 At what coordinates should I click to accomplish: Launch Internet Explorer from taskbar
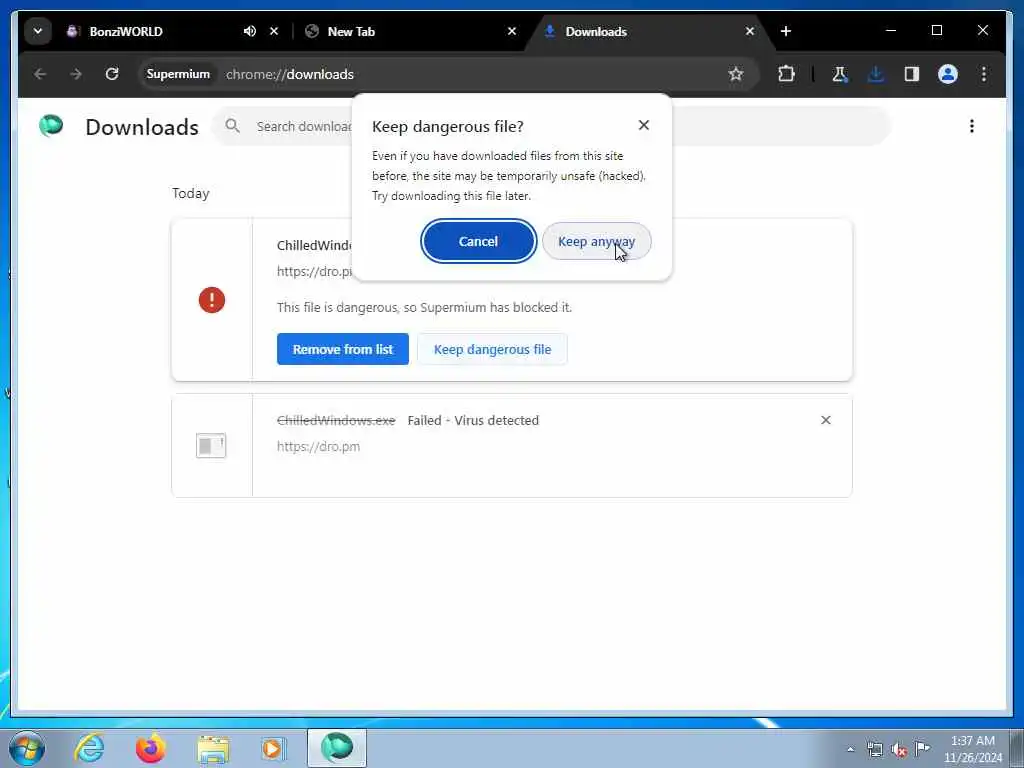(89, 748)
